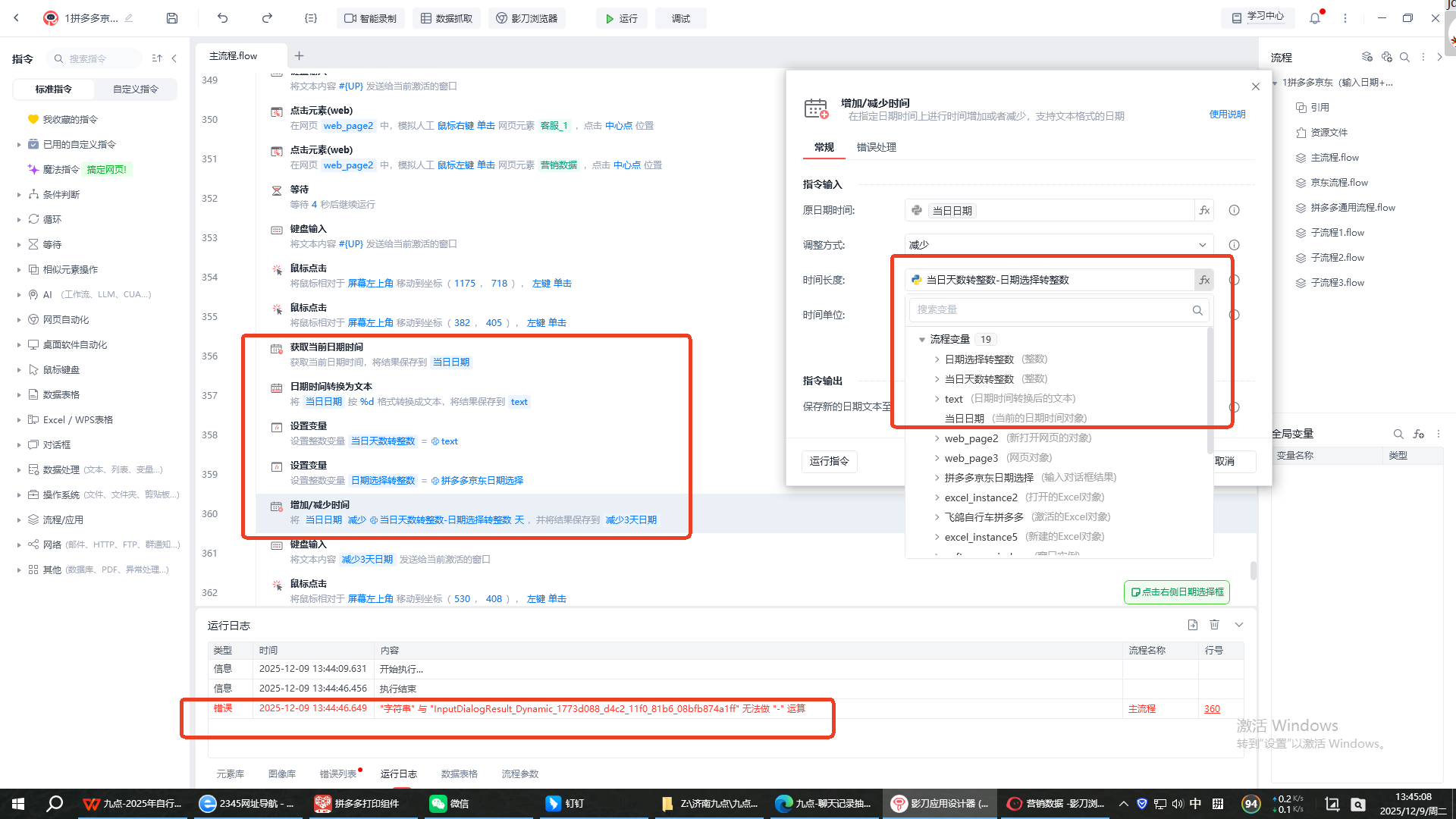The height and width of the screenshot is (819, 1456).
Task: Open the 调整方式 dropdown showing 减少
Action: [x=1059, y=245]
